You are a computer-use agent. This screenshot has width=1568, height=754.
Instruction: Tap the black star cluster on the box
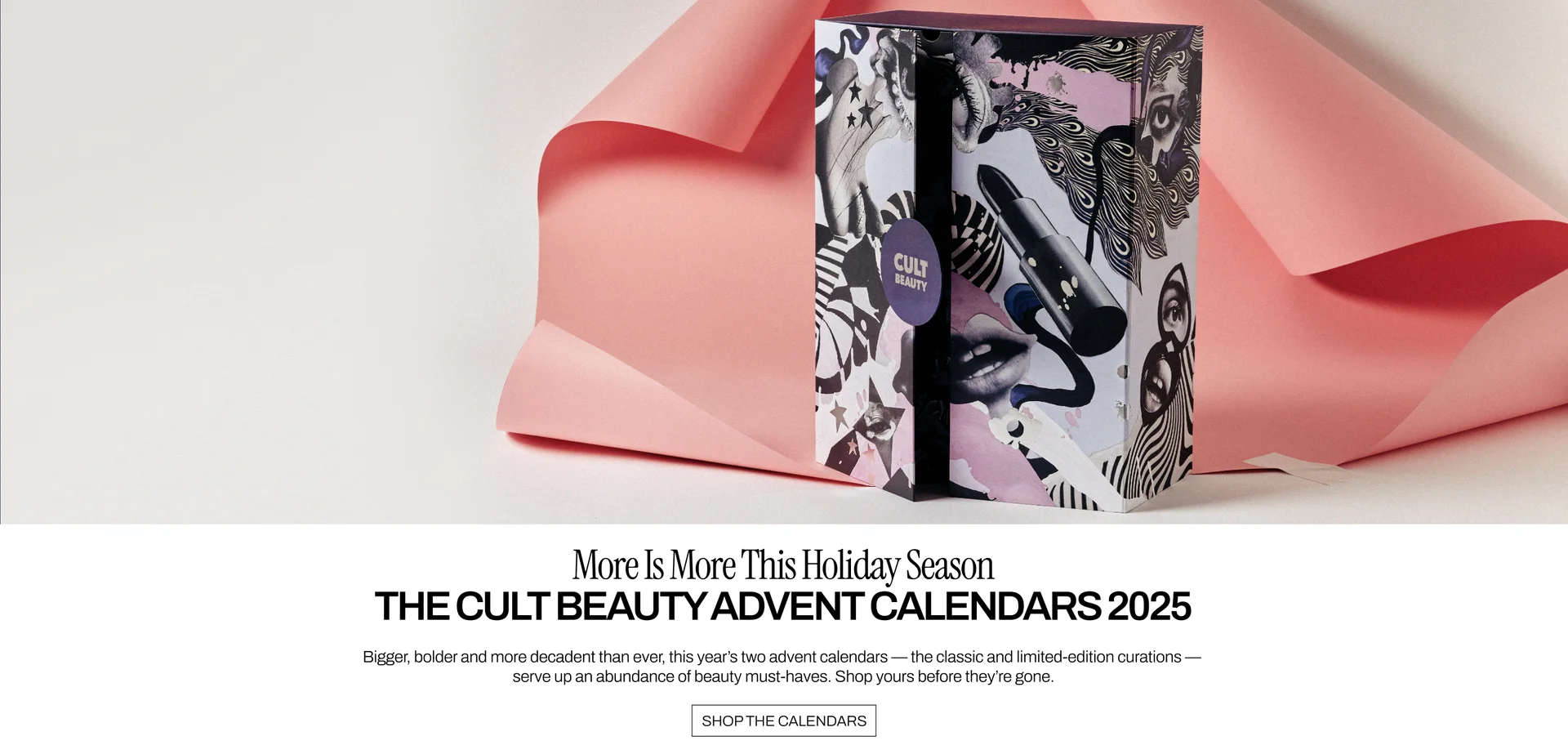click(x=857, y=106)
